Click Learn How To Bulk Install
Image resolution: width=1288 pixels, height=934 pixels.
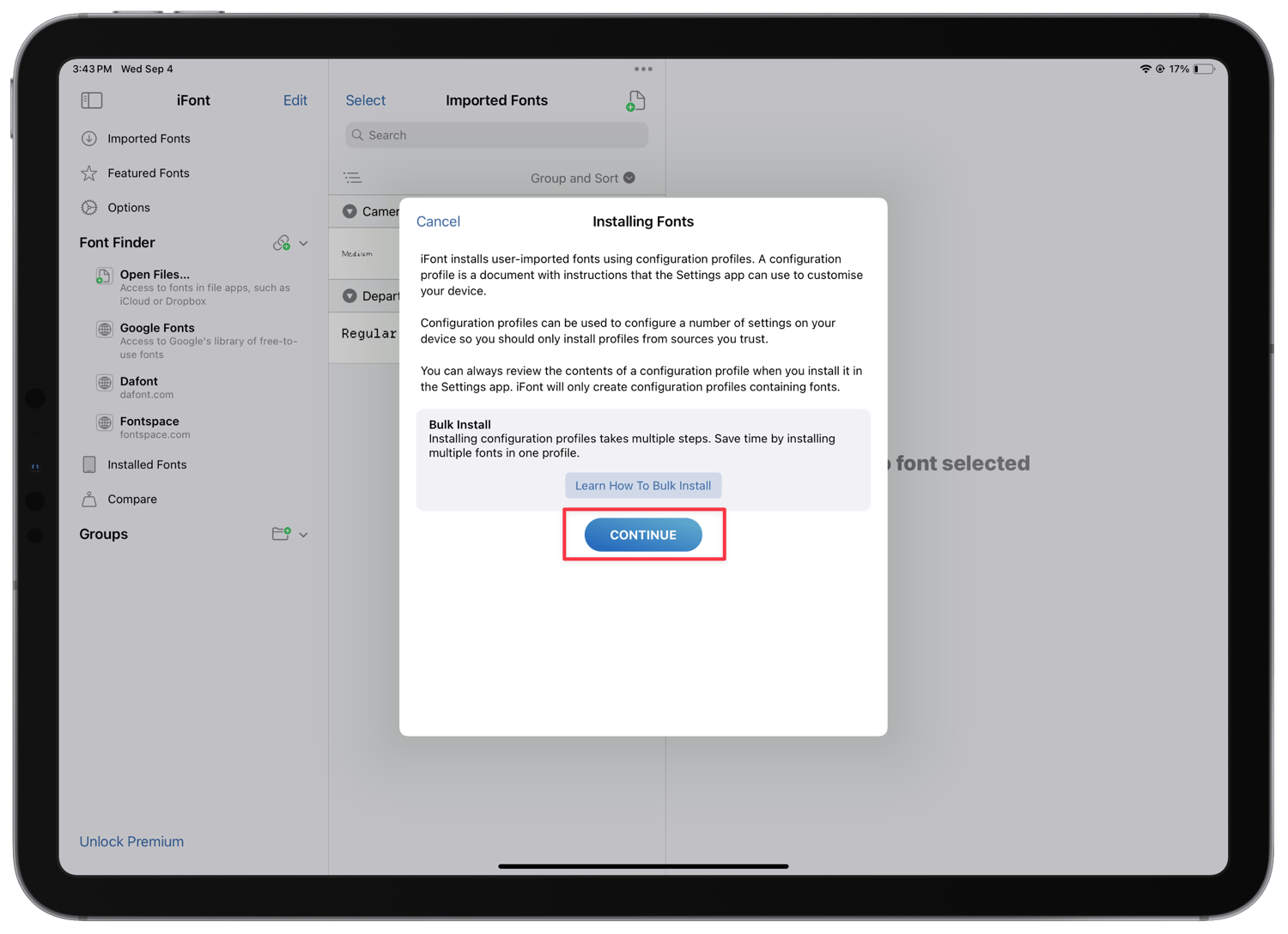point(642,485)
